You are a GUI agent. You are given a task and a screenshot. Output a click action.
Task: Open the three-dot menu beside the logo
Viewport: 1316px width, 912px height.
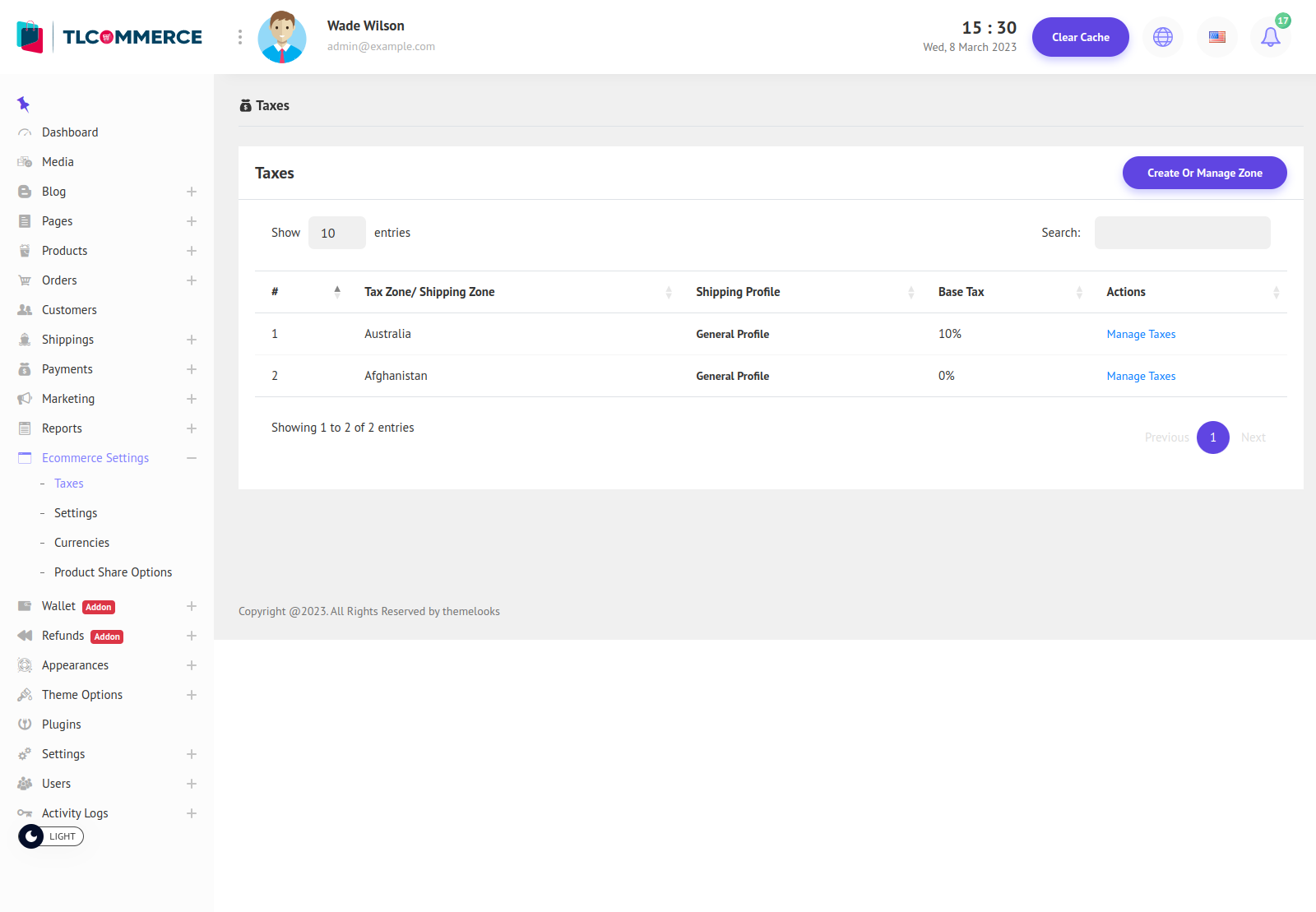coord(240,37)
